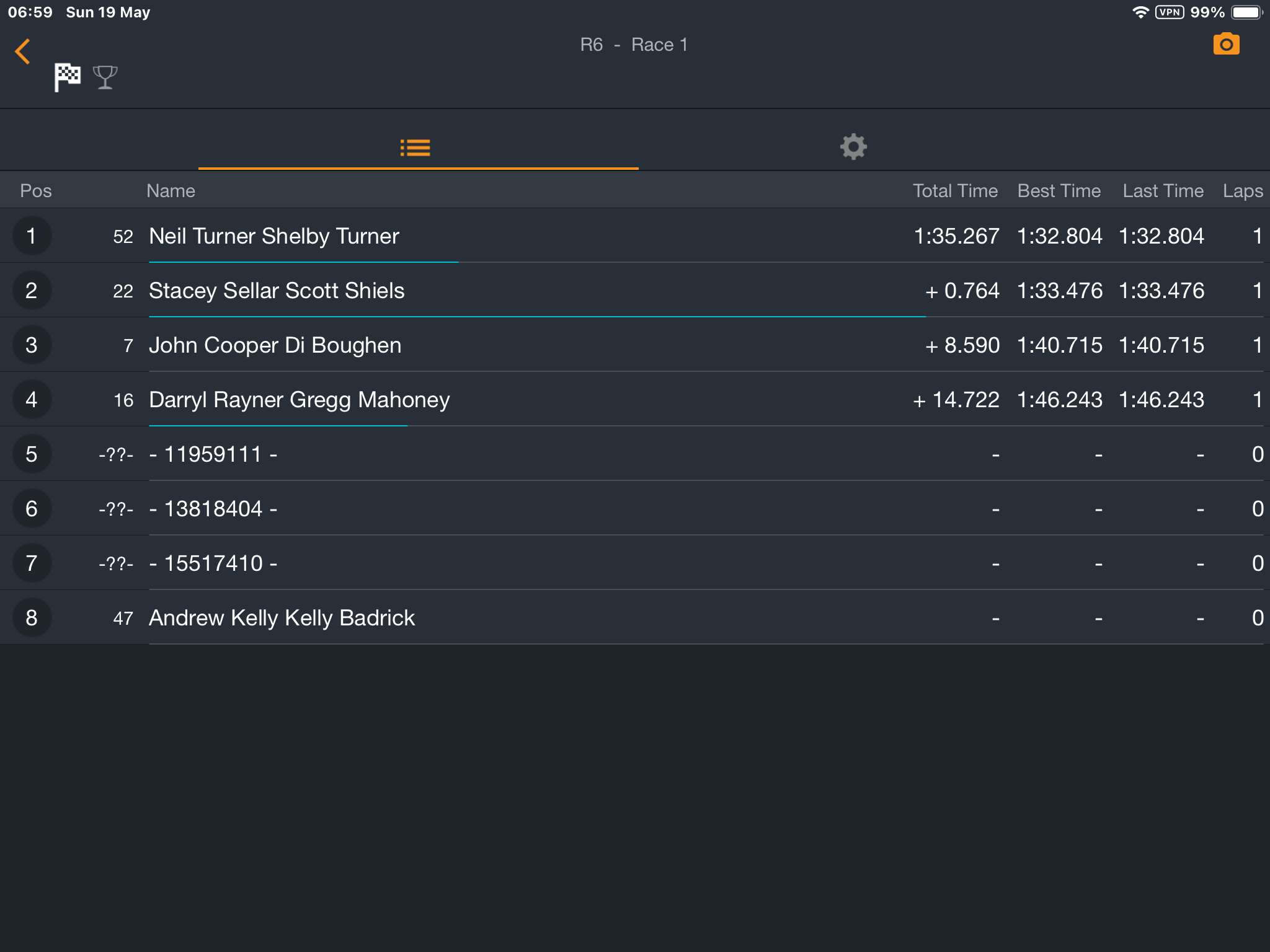Screen dimensions: 1270x952
Task: Click best time 1:33.476
Action: click(1060, 291)
